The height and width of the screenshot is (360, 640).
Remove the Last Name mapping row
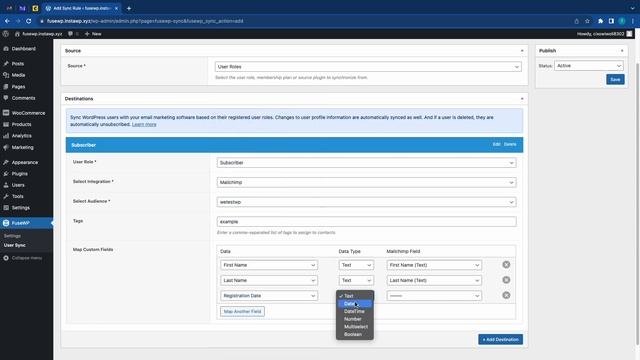pyautogui.click(x=506, y=280)
